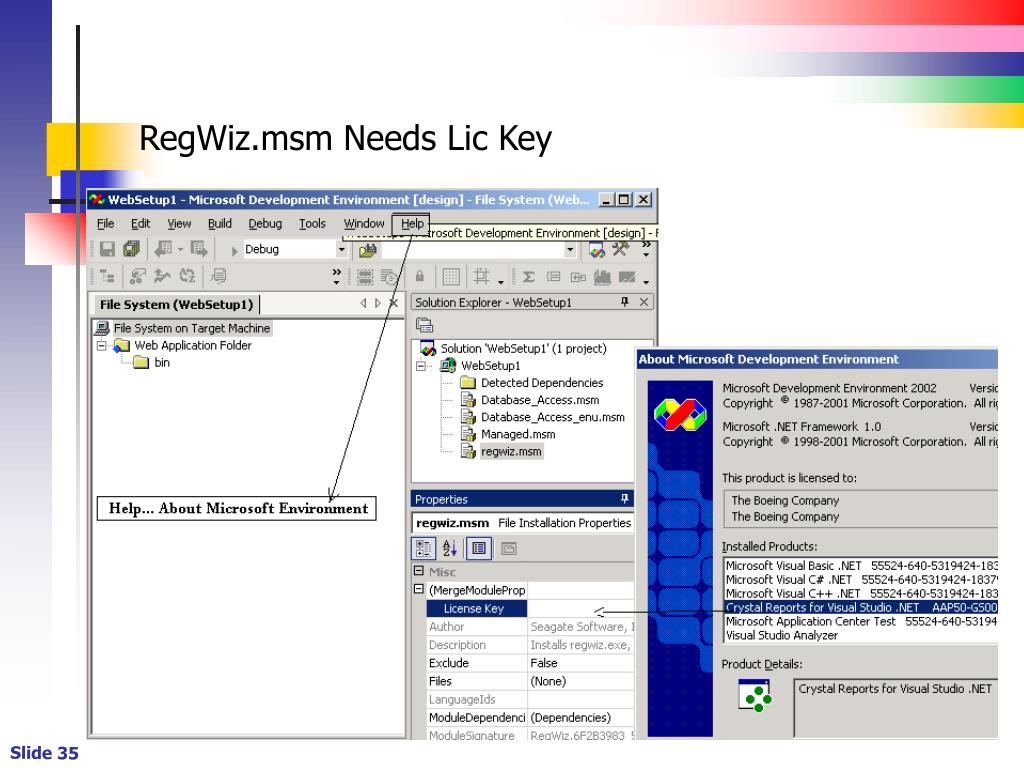Open the Build menu
This screenshot has width=1024, height=768.
click(219, 224)
